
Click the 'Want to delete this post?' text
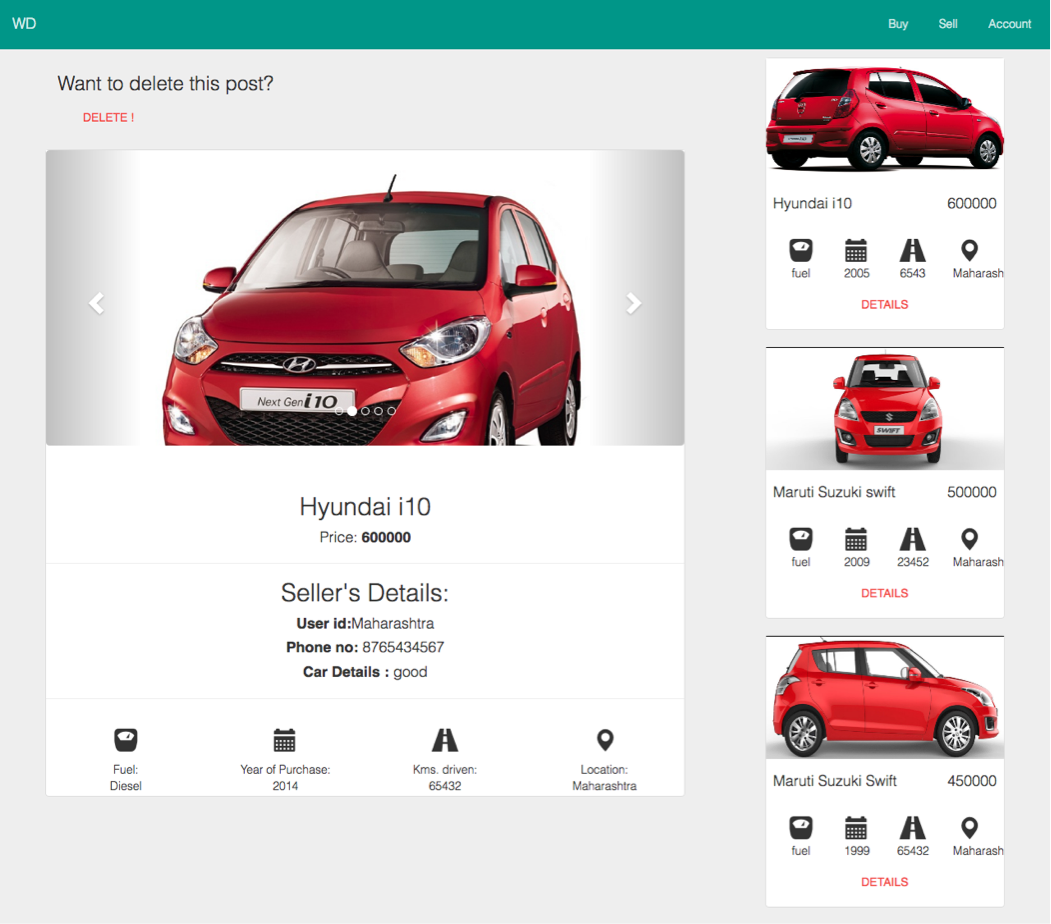coord(166,83)
